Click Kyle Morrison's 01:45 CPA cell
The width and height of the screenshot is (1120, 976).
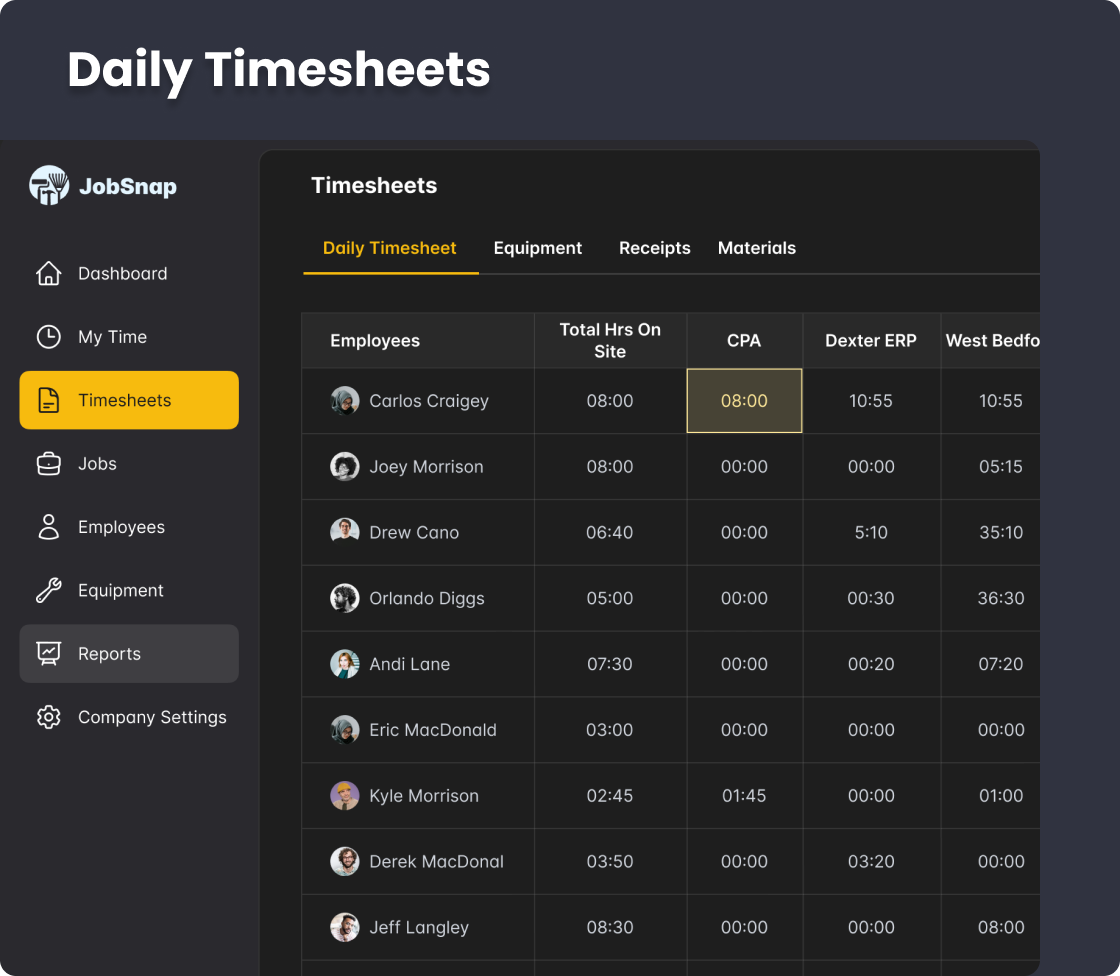(744, 795)
